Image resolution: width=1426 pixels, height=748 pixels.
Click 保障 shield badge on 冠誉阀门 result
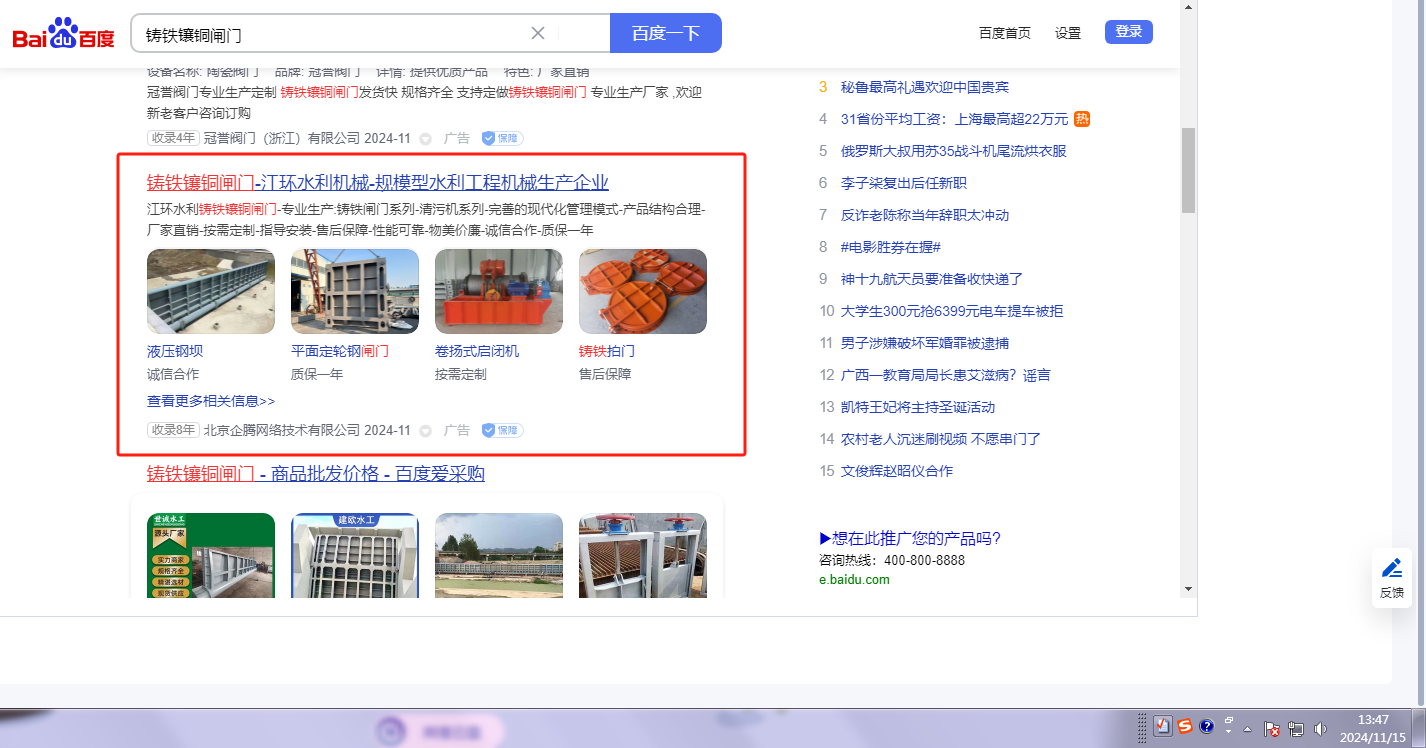point(502,139)
